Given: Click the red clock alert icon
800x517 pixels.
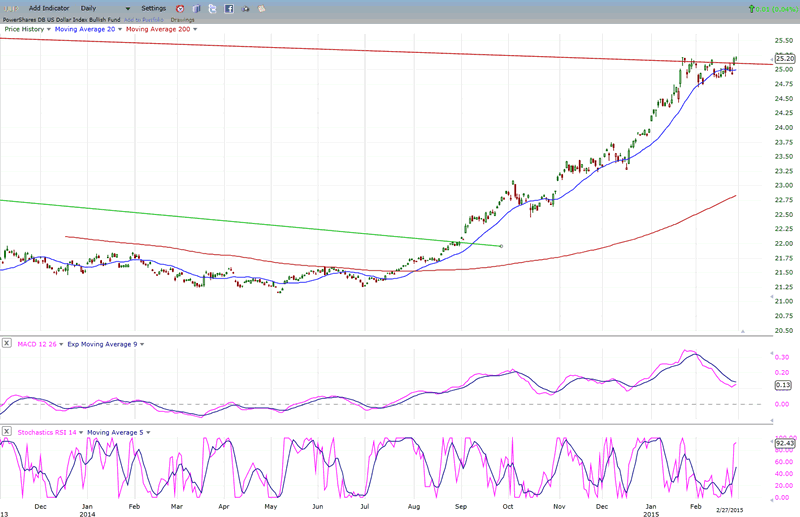Looking at the screenshot, I should [x=180, y=8].
